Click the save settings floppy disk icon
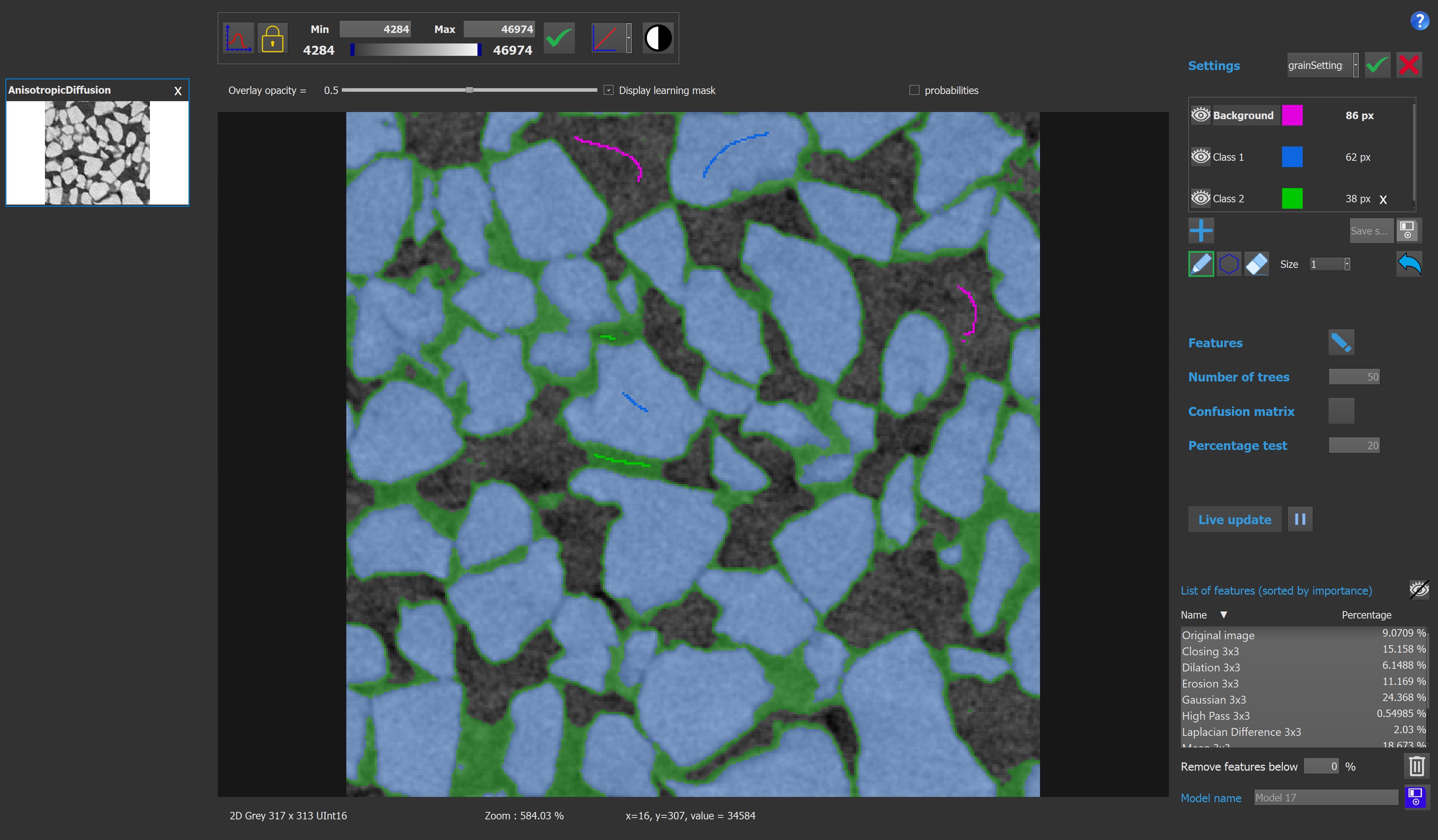Image resolution: width=1438 pixels, height=840 pixels. pyautogui.click(x=1408, y=230)
